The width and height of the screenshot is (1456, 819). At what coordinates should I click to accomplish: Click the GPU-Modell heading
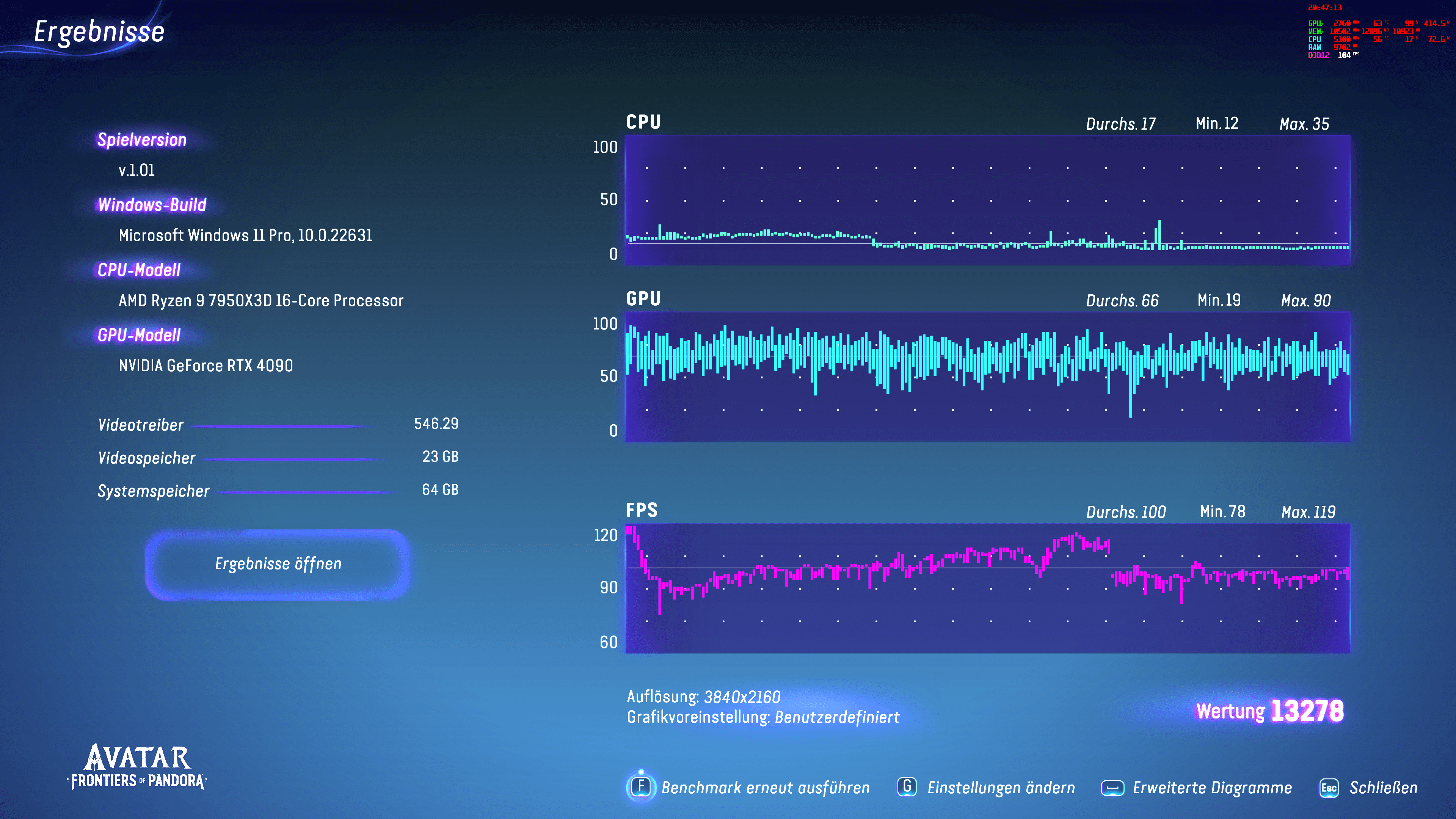[x=139, y=335]
